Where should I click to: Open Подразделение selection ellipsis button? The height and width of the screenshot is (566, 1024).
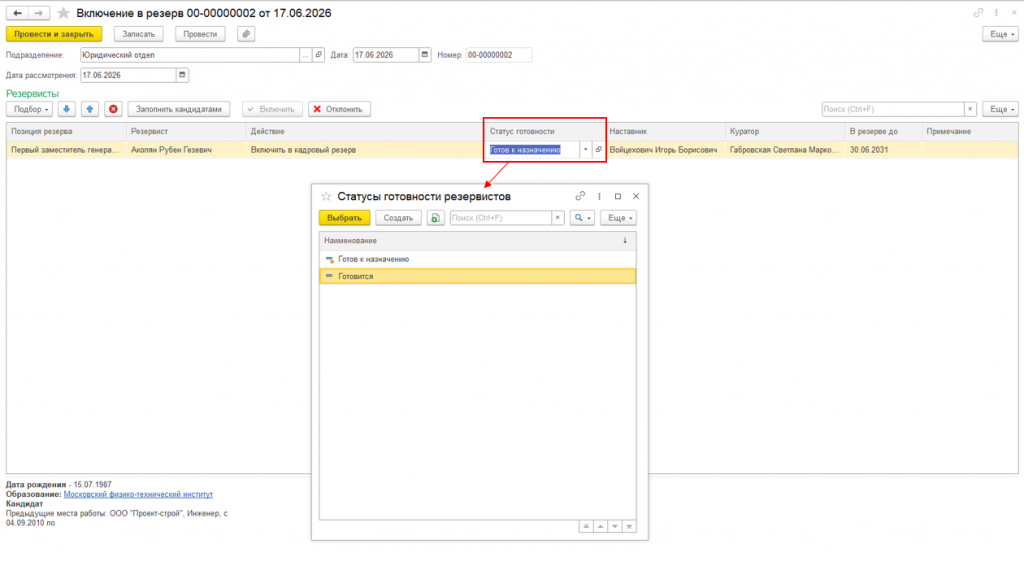tap(306, 55)
